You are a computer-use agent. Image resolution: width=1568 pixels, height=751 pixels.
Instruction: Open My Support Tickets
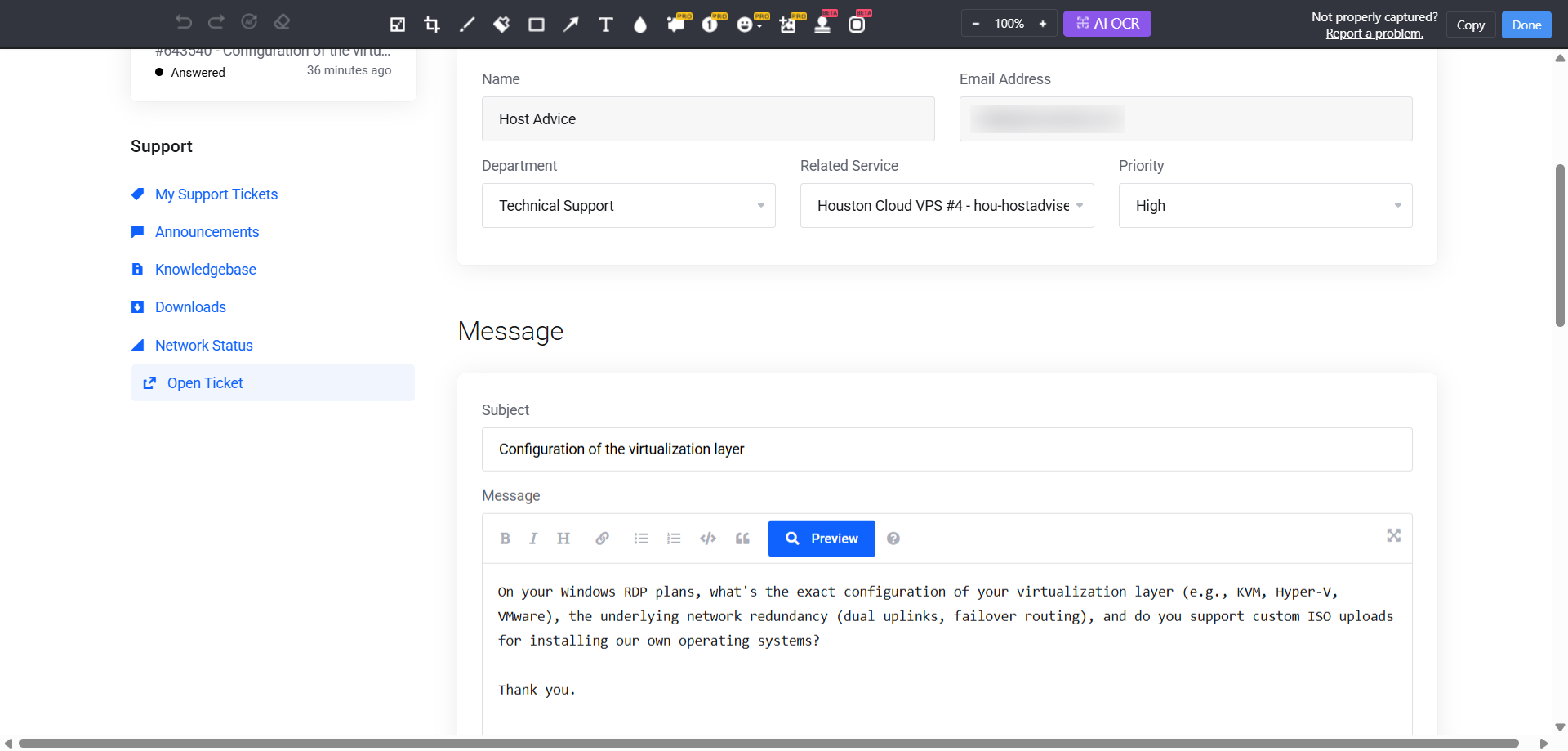point(216,194)
